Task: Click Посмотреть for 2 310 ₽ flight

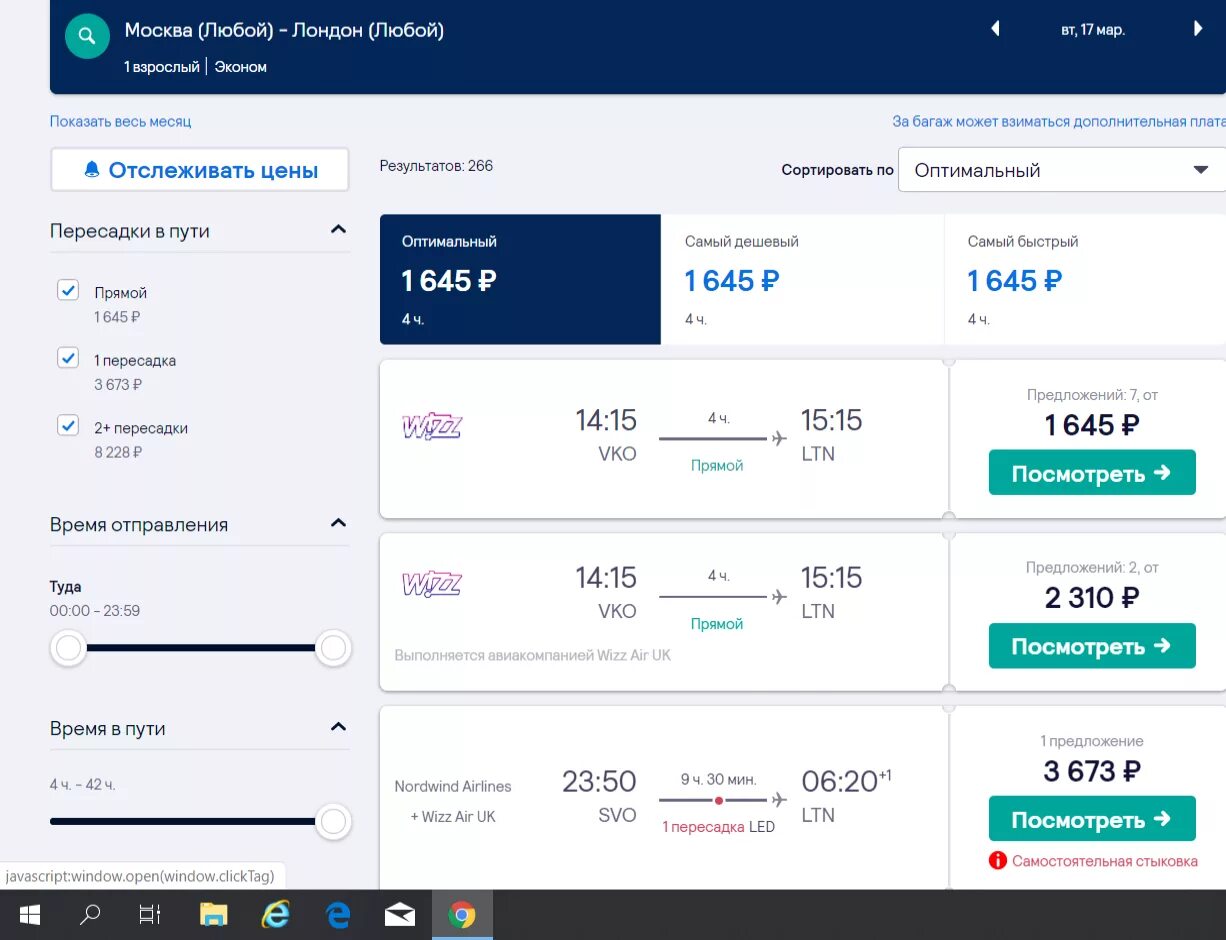Action: 1092,646
